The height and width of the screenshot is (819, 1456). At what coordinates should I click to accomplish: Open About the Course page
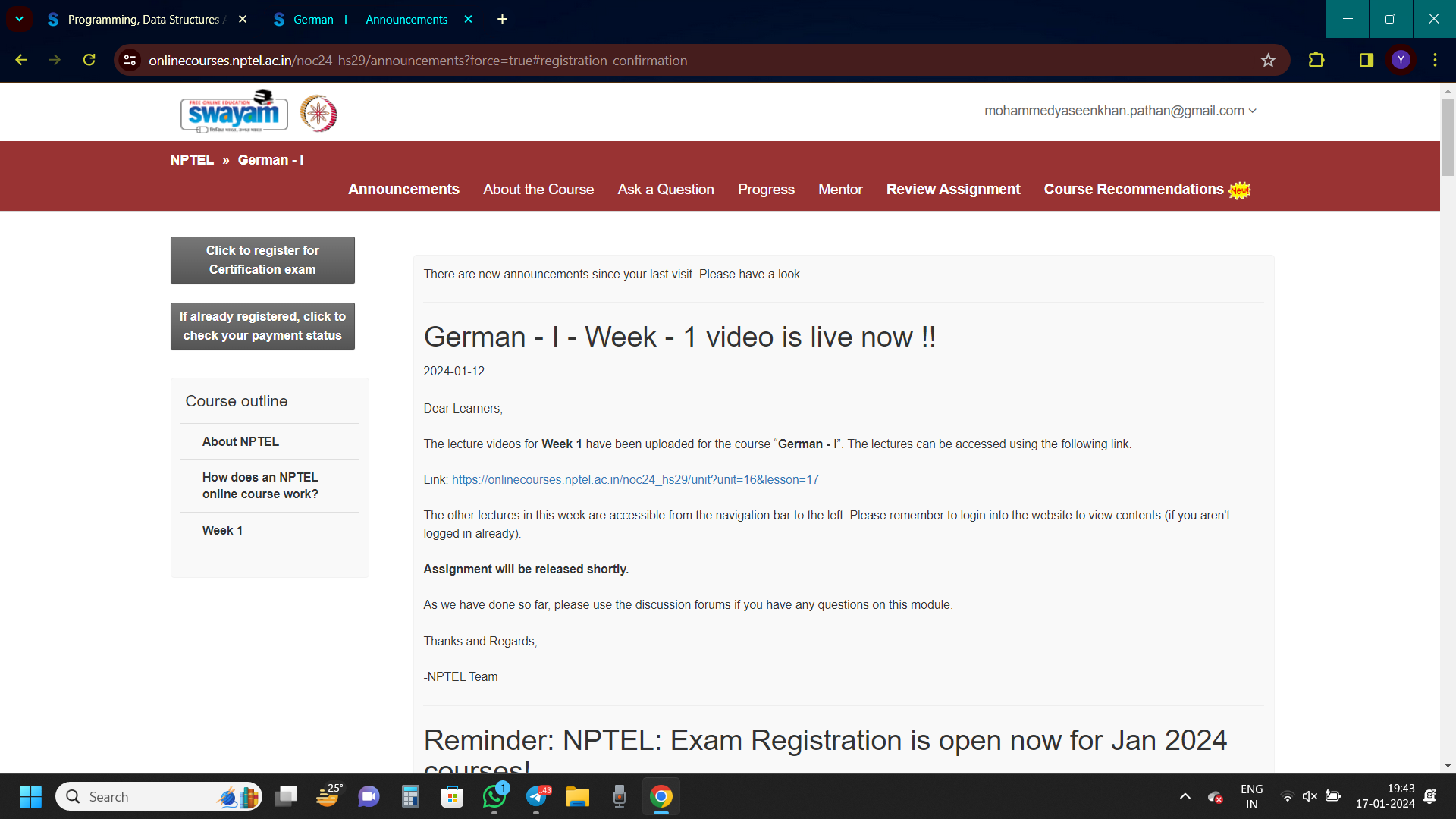(x=538, y=190)
